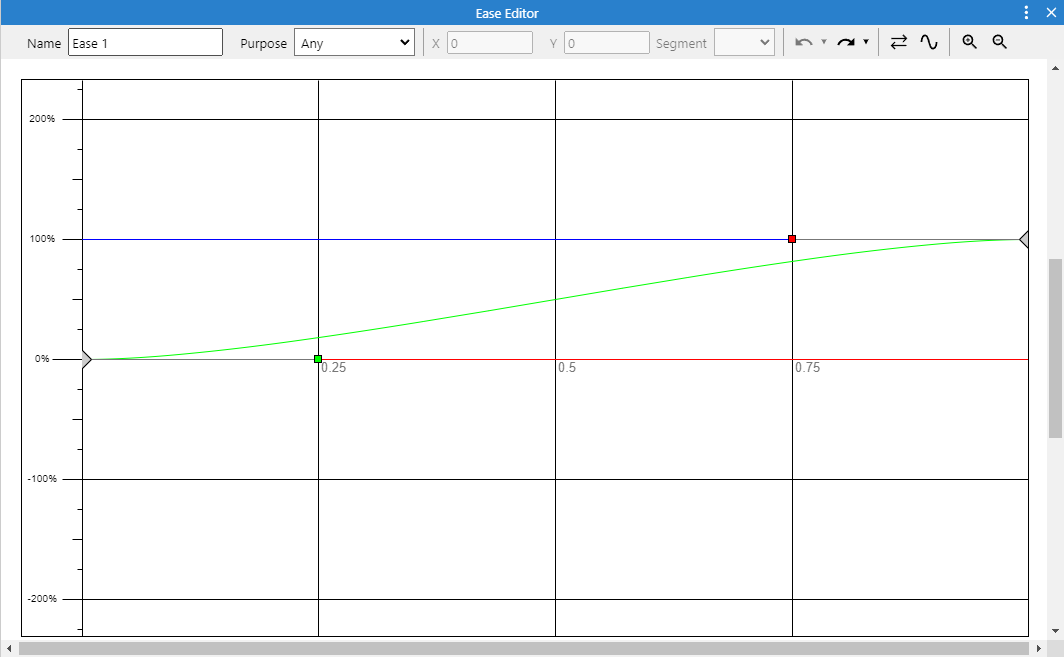The height and width of the screenshot is (657, 1064).
Task: Click the Undo icon in the toolbar
Action: [803, 41]
